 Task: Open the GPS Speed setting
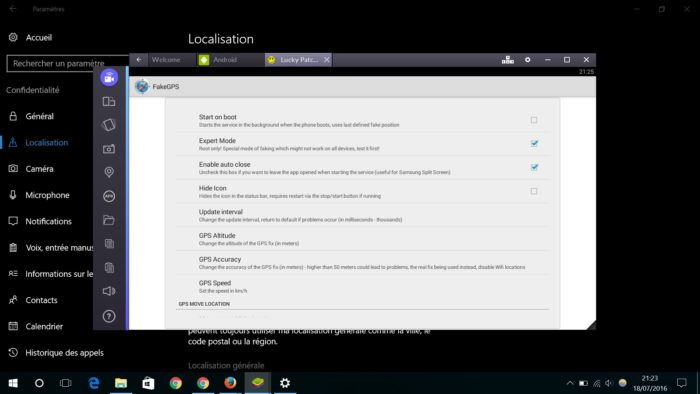tap(362, 286)
